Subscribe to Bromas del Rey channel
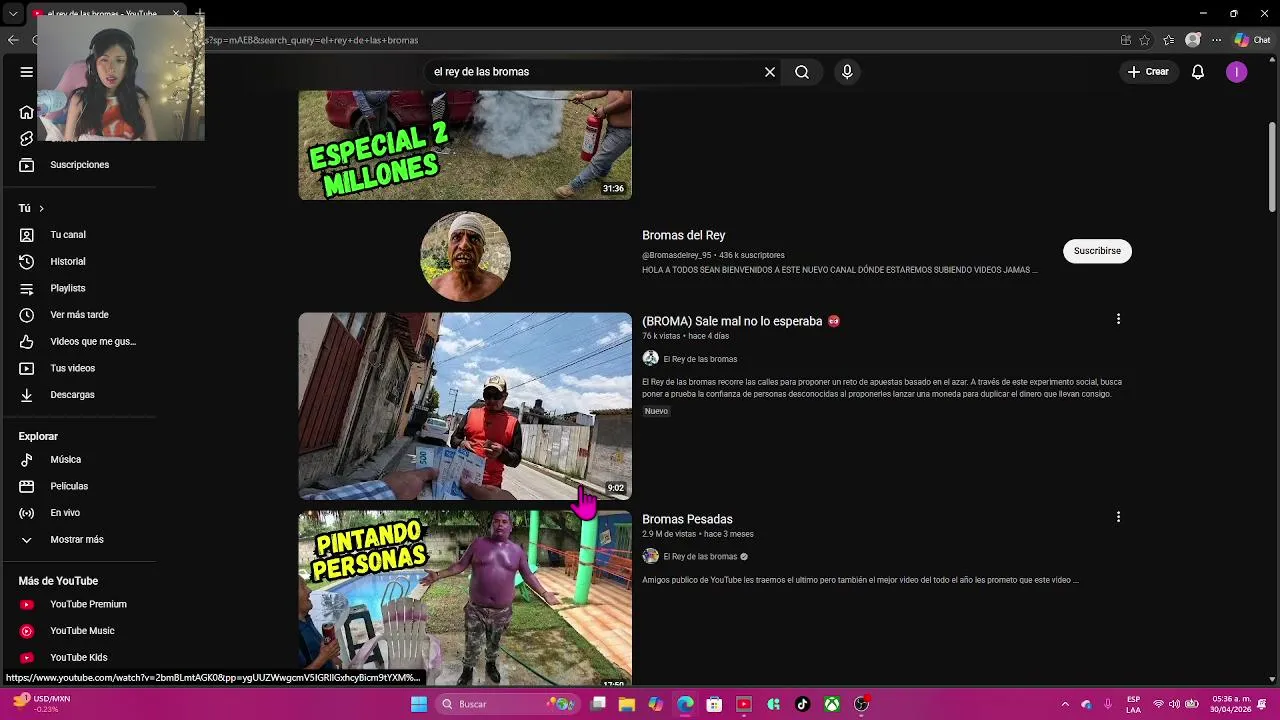Viewport: 1280px width, 720px height. 1097,251
